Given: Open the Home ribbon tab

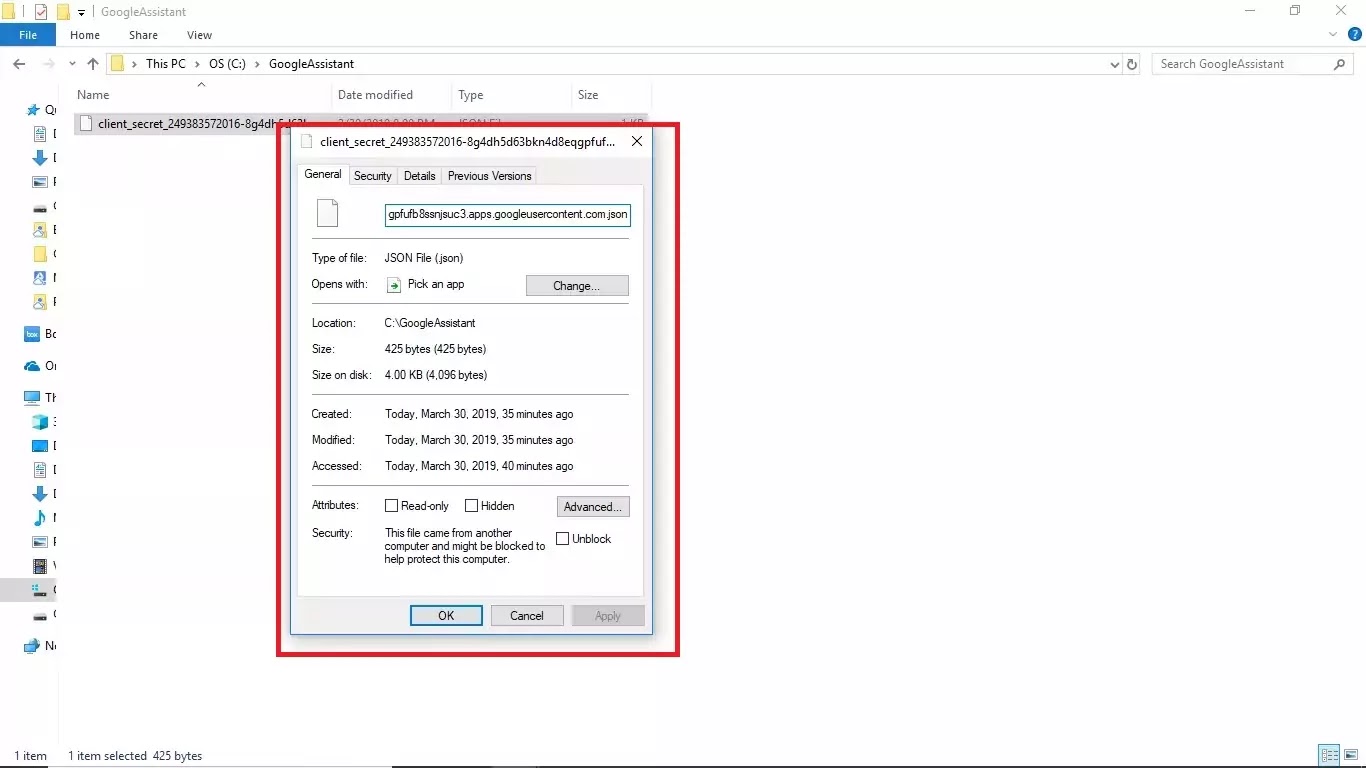Looking at the screenshot, I should tap(85, 35).
